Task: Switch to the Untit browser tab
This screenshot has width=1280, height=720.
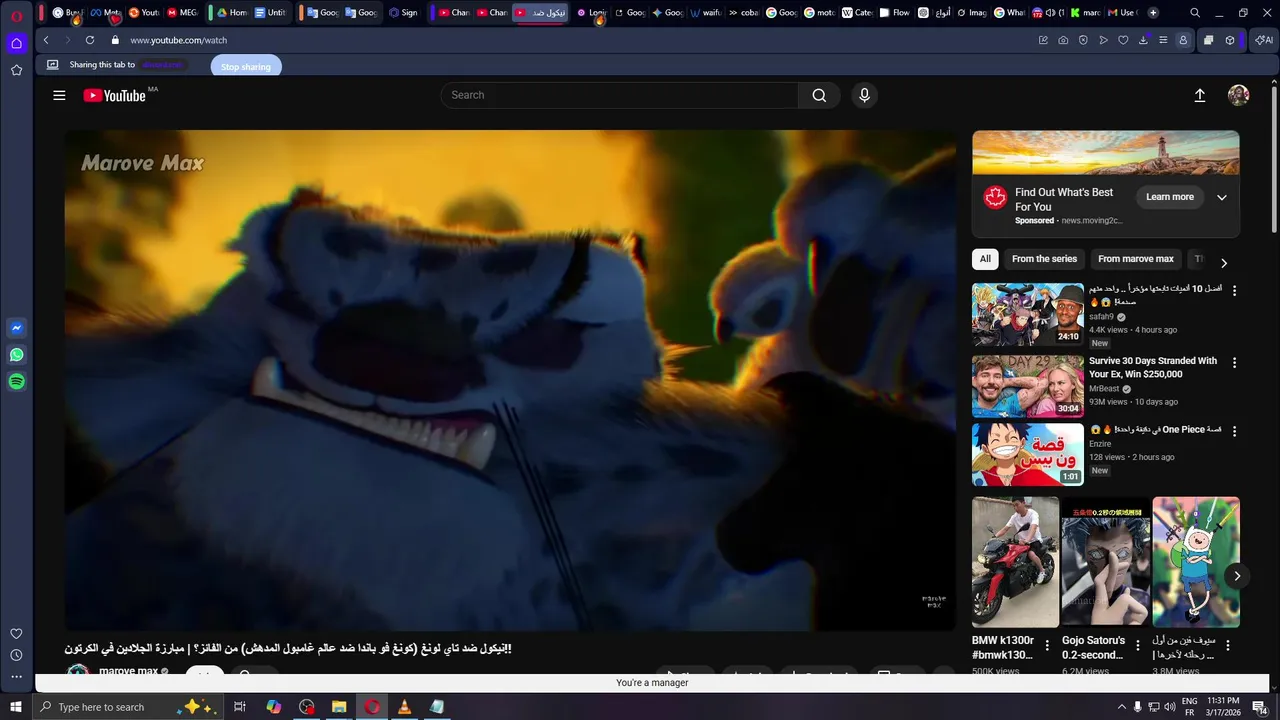Action: (270, 13)
